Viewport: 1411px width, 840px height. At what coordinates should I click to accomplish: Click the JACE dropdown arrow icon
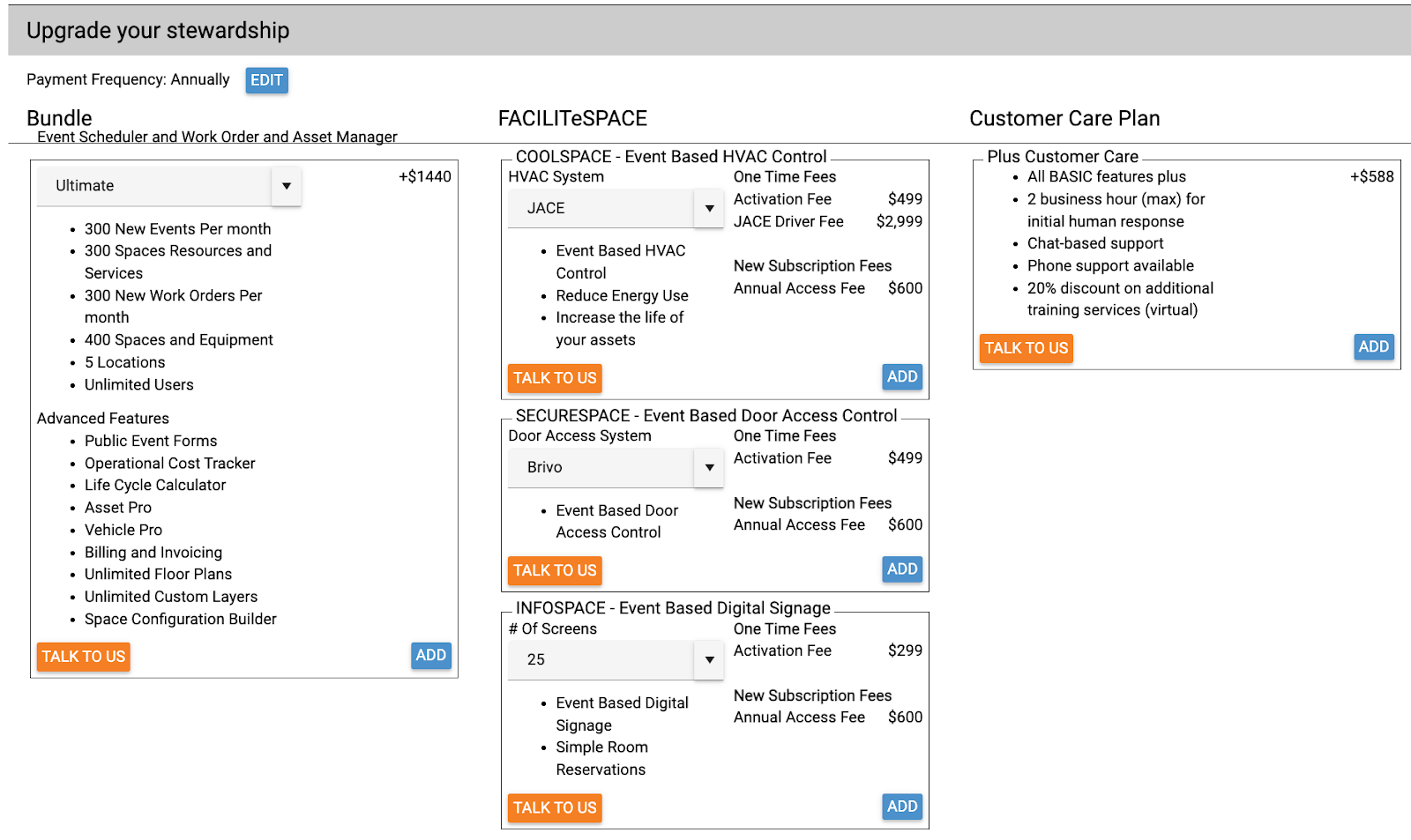coord(709,209)
